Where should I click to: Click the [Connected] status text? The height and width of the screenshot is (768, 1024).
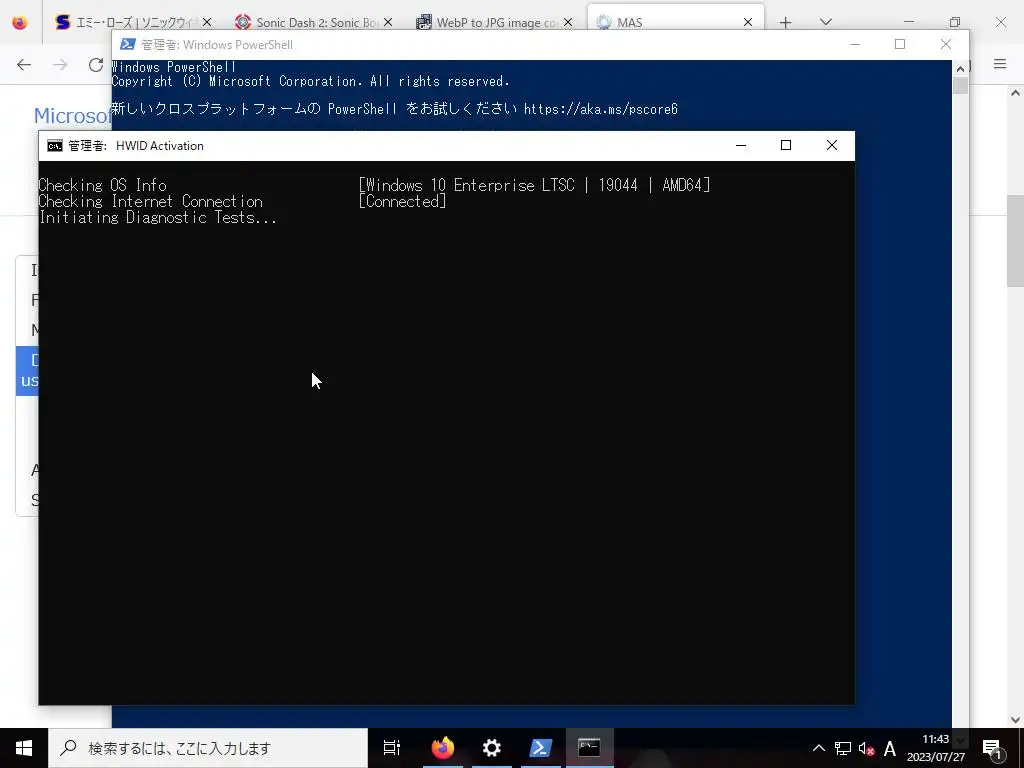[x=402, y=201]
